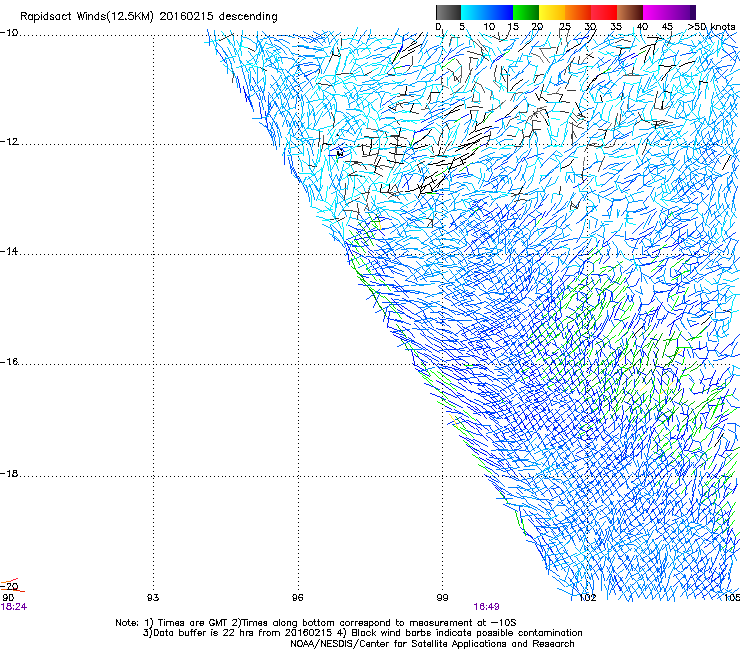Click the longitude label '96'
740x650 pixels.
(297, 598)
